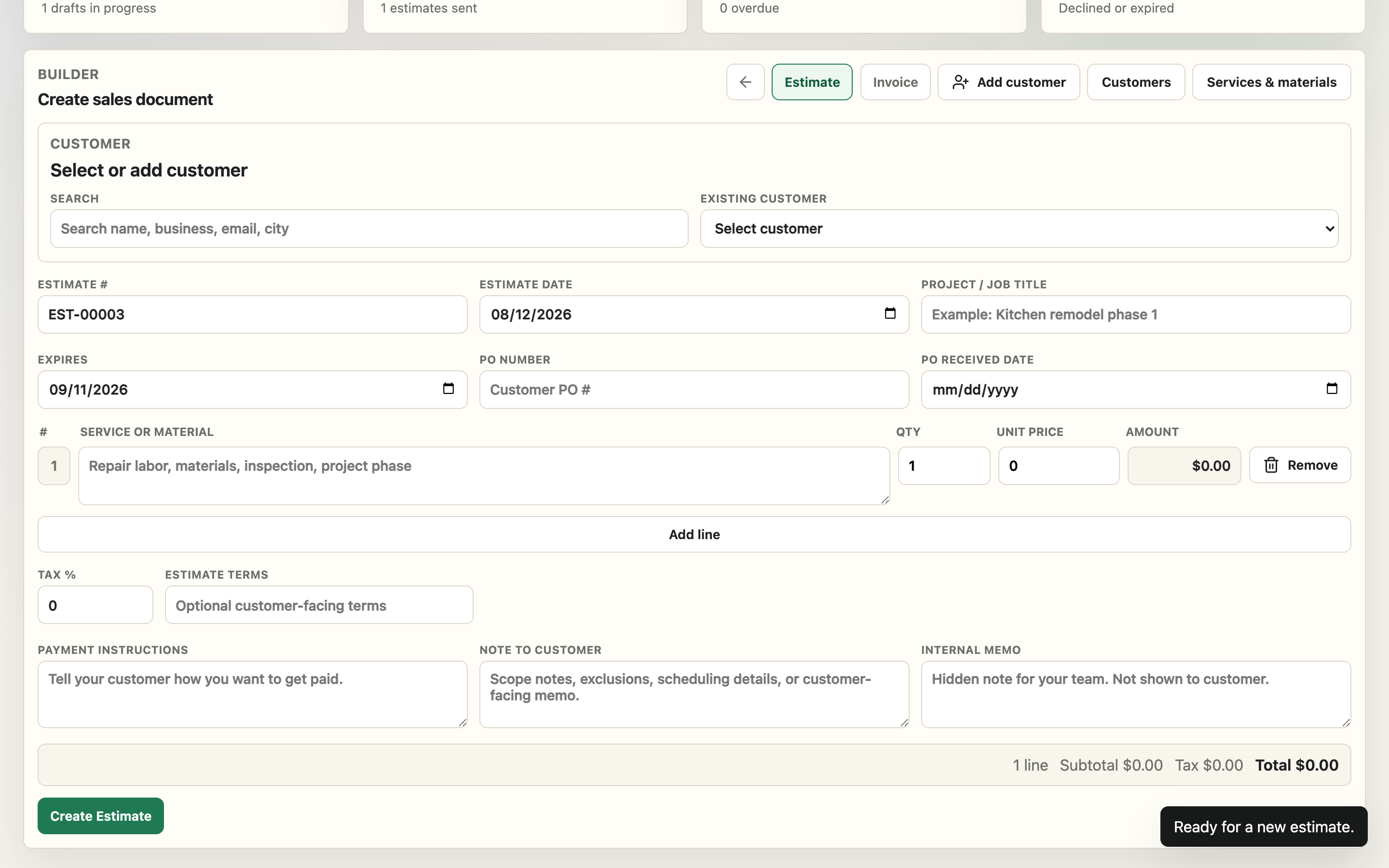Expand the Select customer dropdown
This screenshot has height=868, width=1389.
pyautogui.click(x=1020, y=229)
